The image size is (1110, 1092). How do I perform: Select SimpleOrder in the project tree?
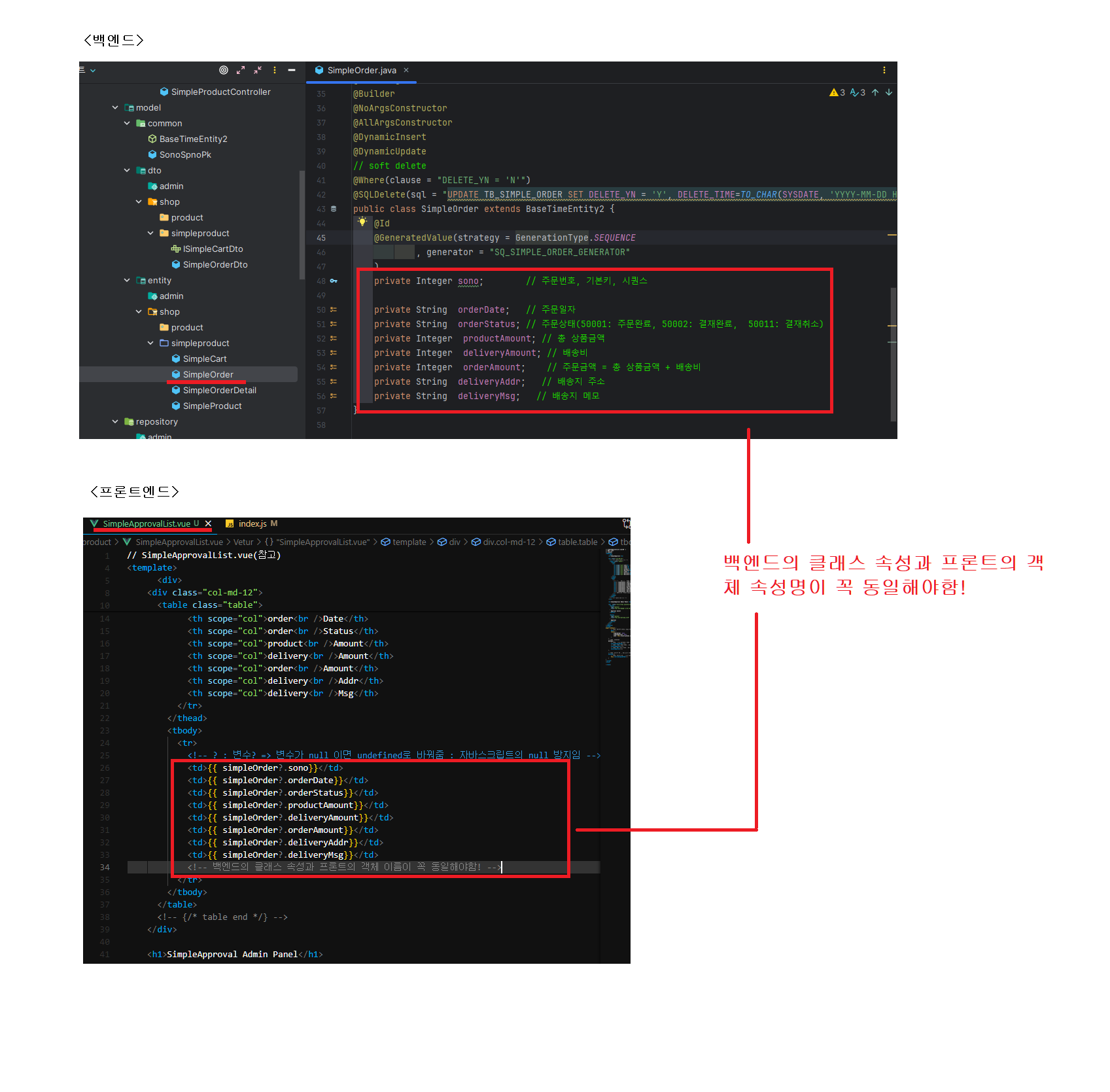tap(202, 374)
